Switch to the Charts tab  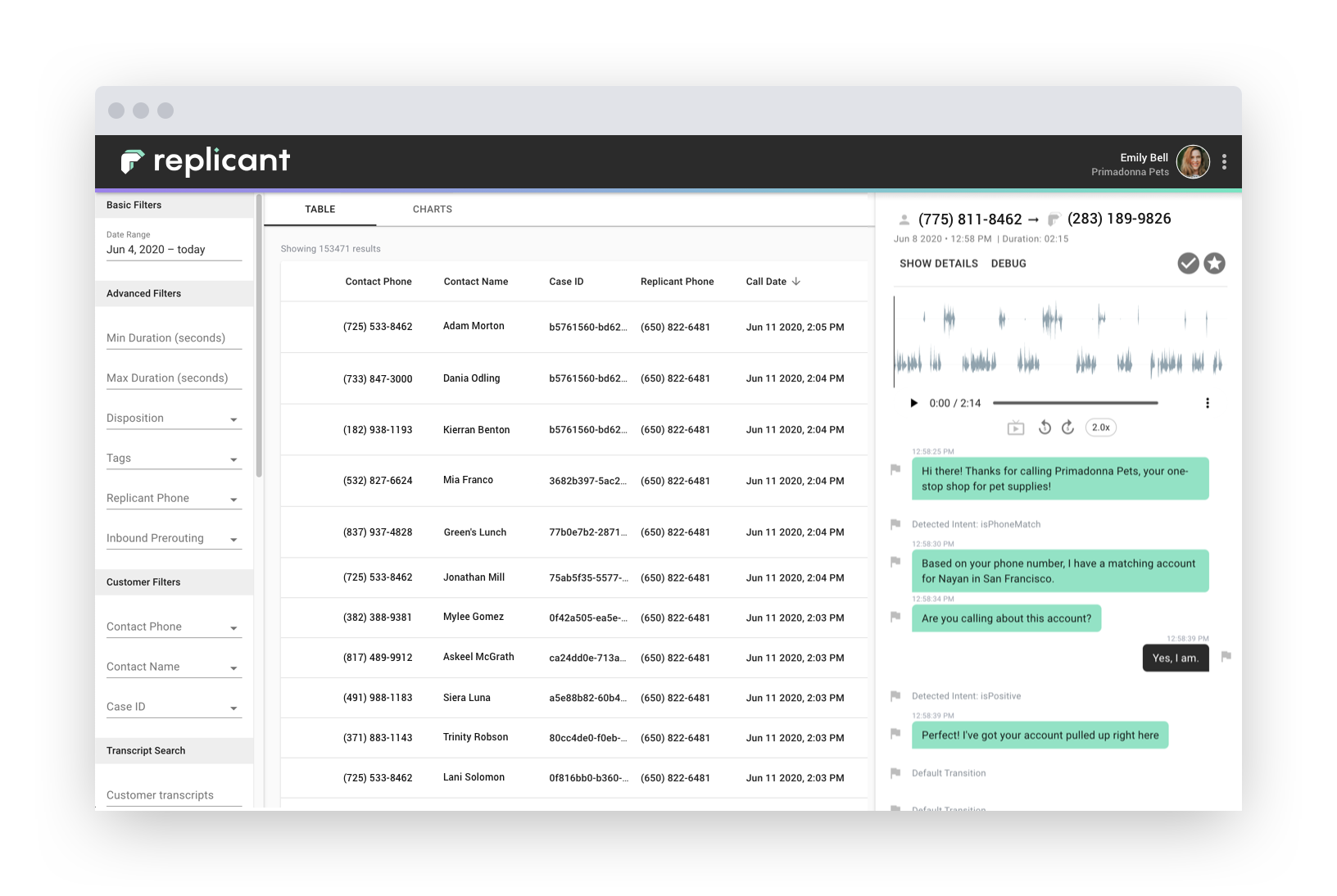[x=432, y=209]
